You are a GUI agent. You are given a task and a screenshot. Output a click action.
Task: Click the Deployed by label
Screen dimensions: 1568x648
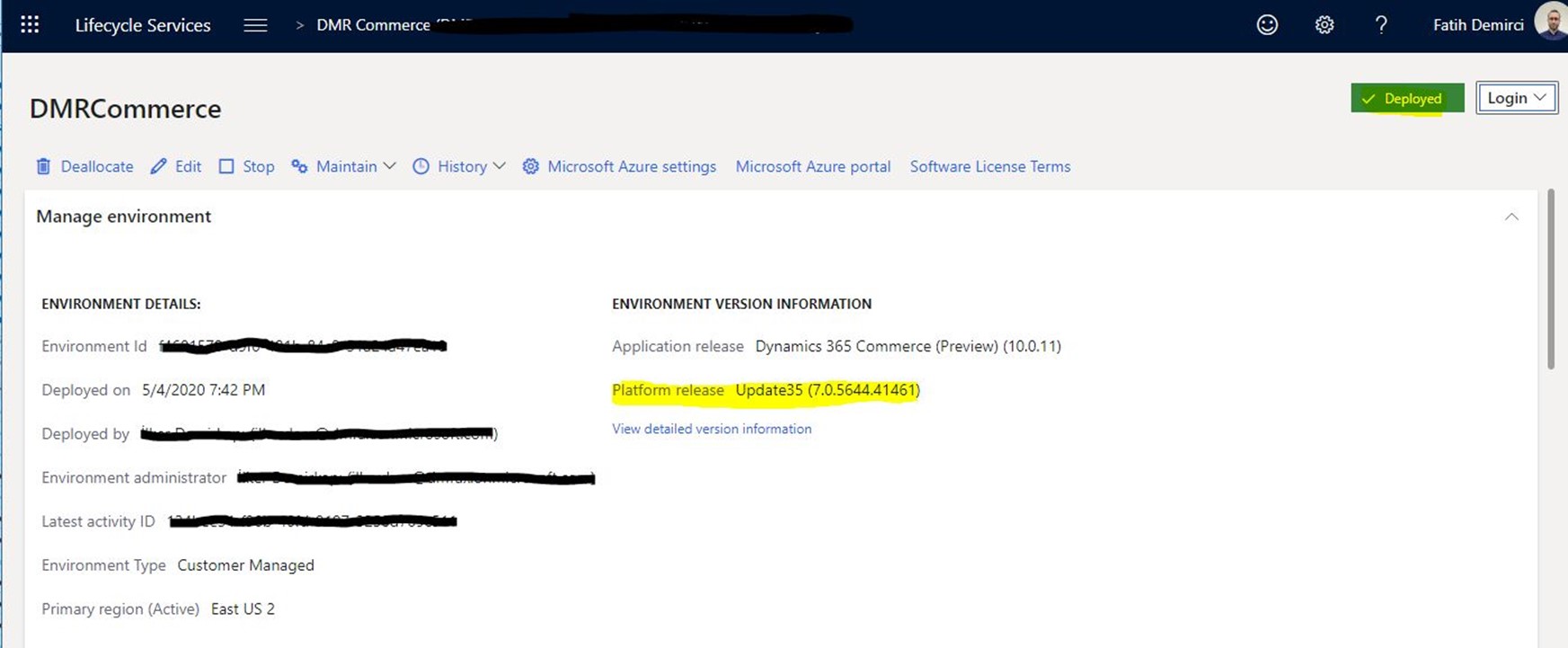(85, 433)
